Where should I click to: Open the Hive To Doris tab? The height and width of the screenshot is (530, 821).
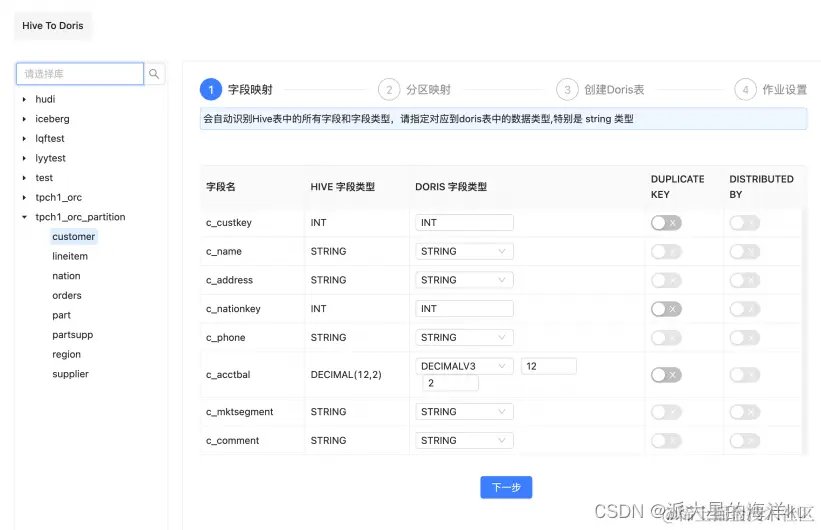[53, 26]
